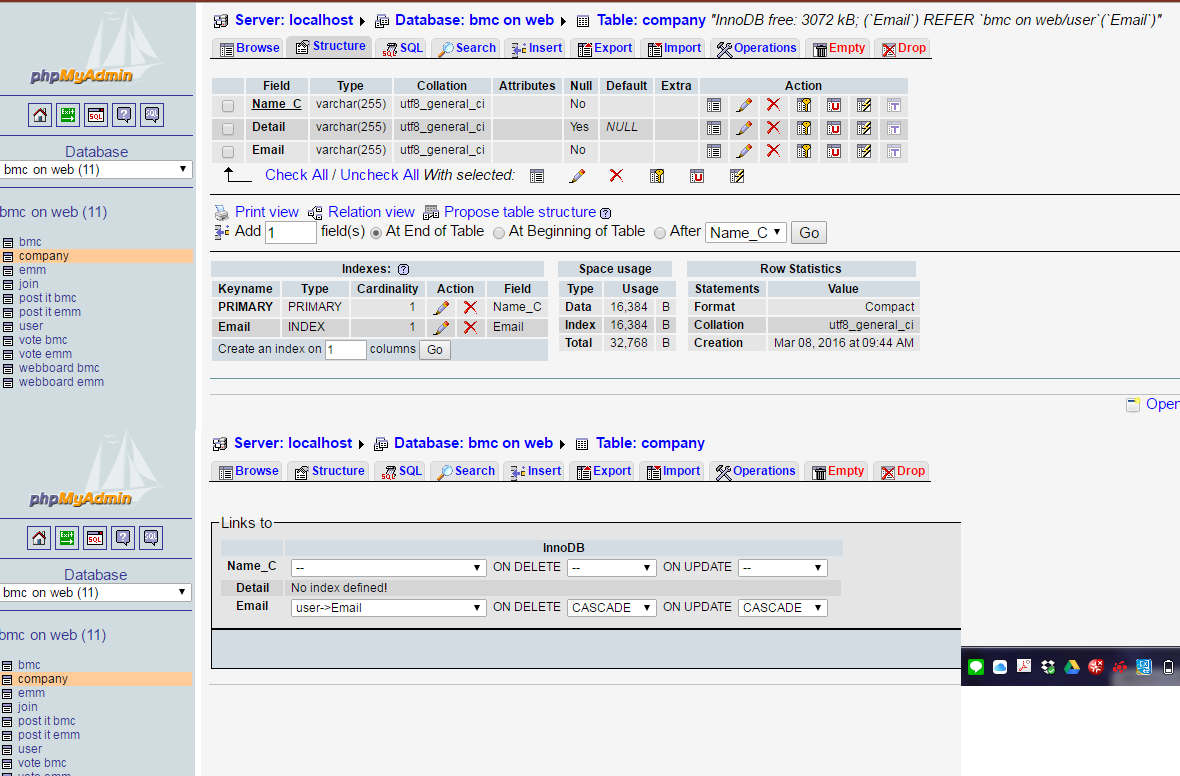Open Google Drive from the system tray
Image resolution: width=1180 pixels, height=776 pixels.
click(x=1071, y=667)
